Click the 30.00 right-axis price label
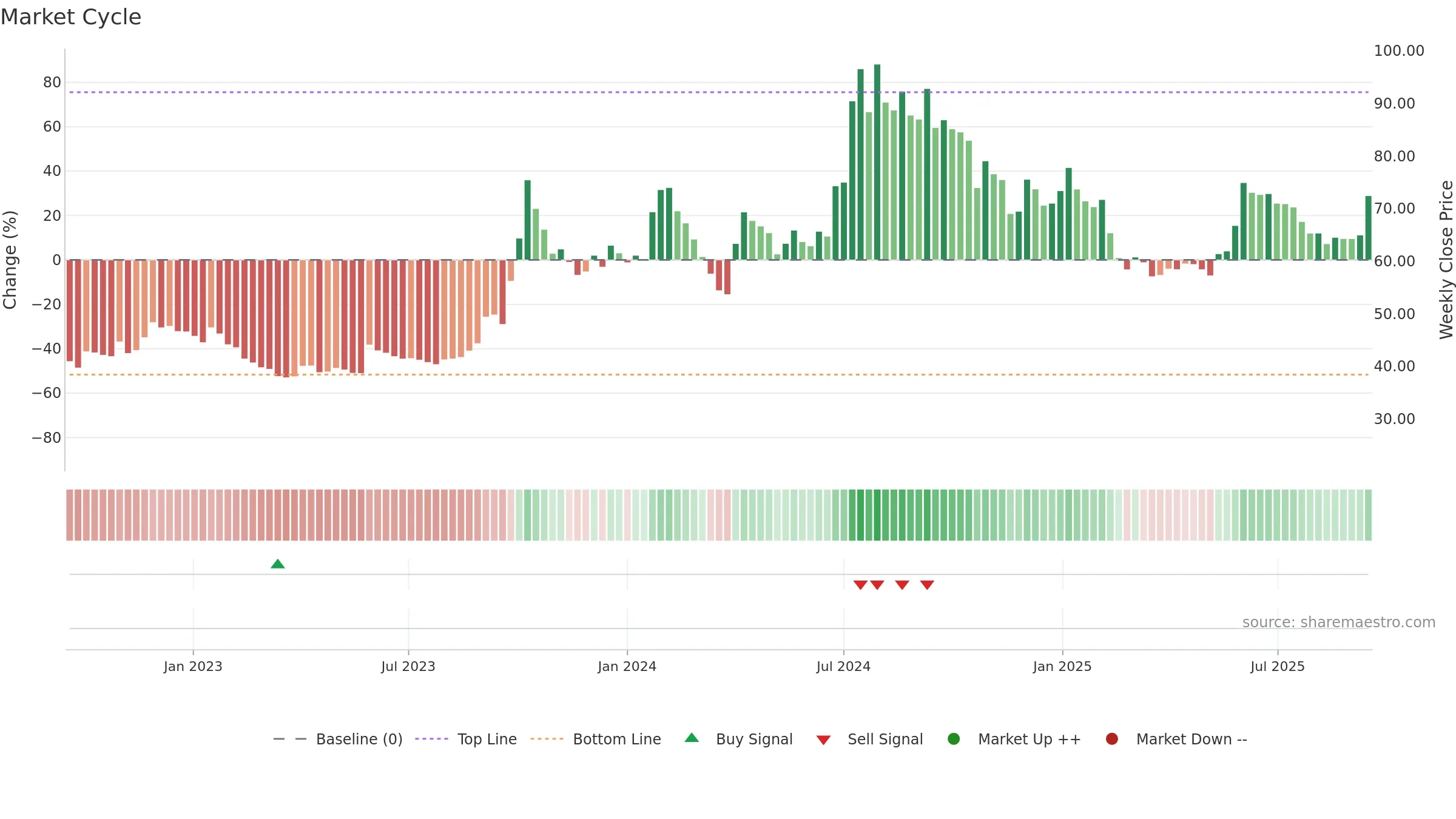The height and width of the screenshot is (819, 1456). tap(1394, 419)
